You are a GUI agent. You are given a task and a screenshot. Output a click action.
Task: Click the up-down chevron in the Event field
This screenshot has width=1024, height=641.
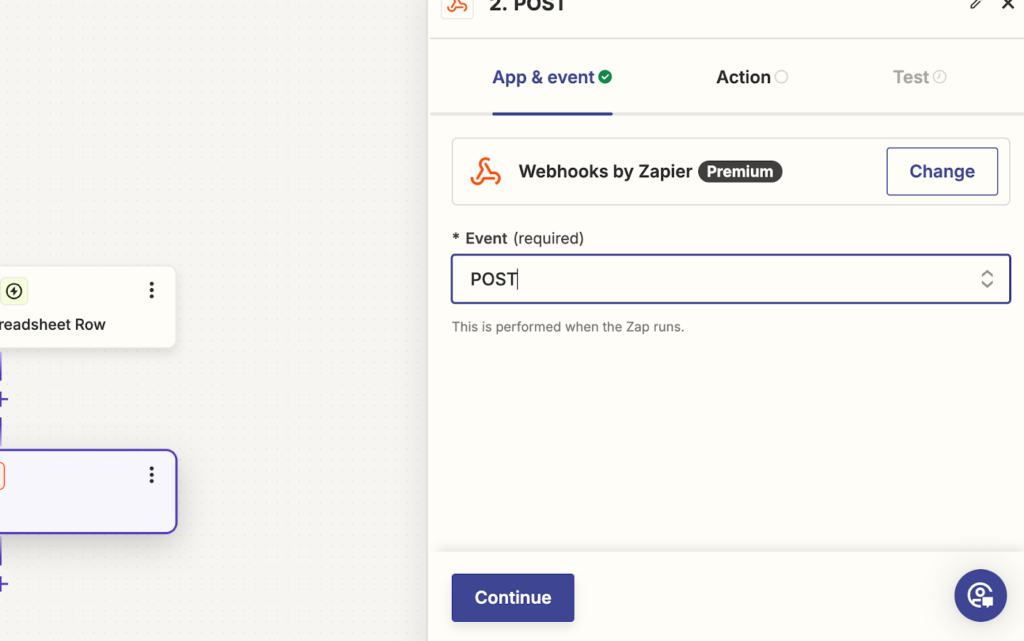pos(986,279)
